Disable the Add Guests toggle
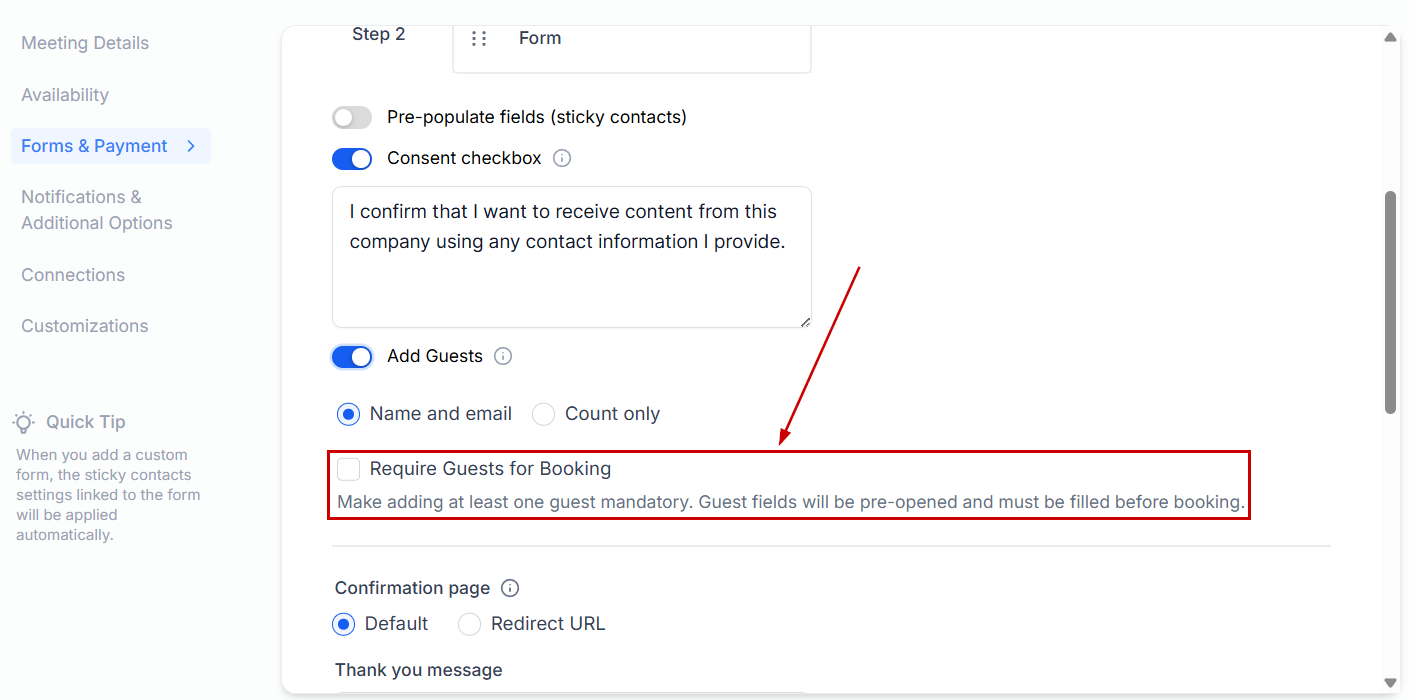 coord(352,356)
